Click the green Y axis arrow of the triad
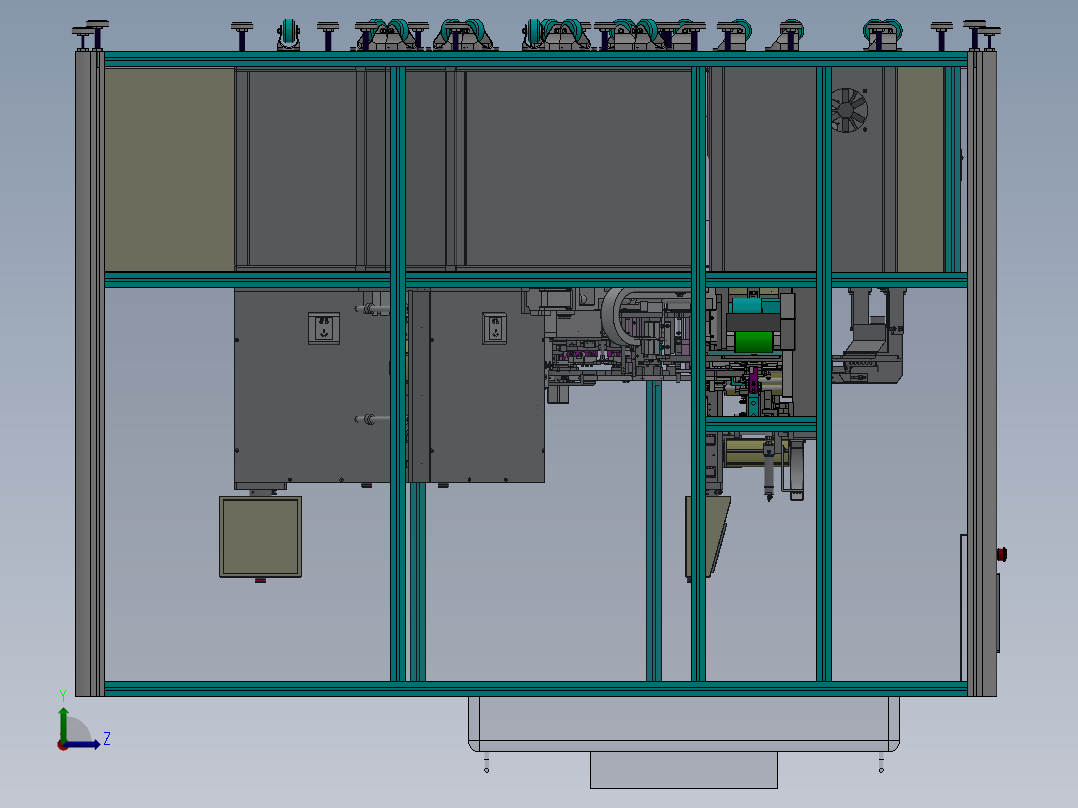 pos(63,723)
